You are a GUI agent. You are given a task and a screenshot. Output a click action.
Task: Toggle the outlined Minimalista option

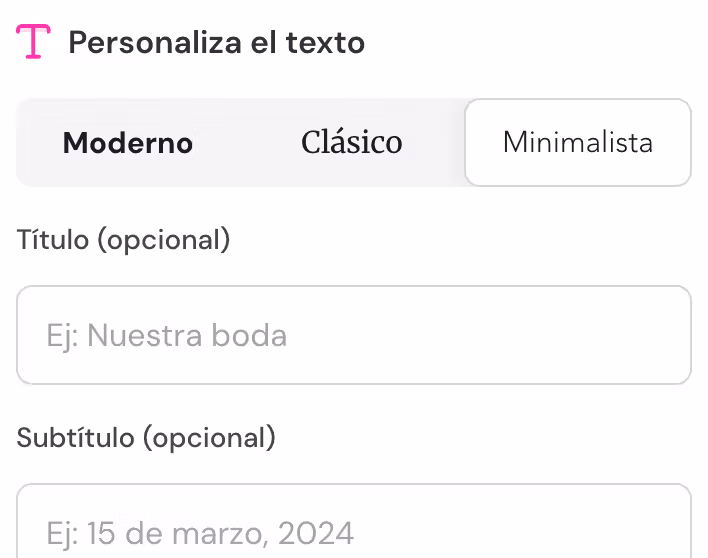[x=578, y=143]
